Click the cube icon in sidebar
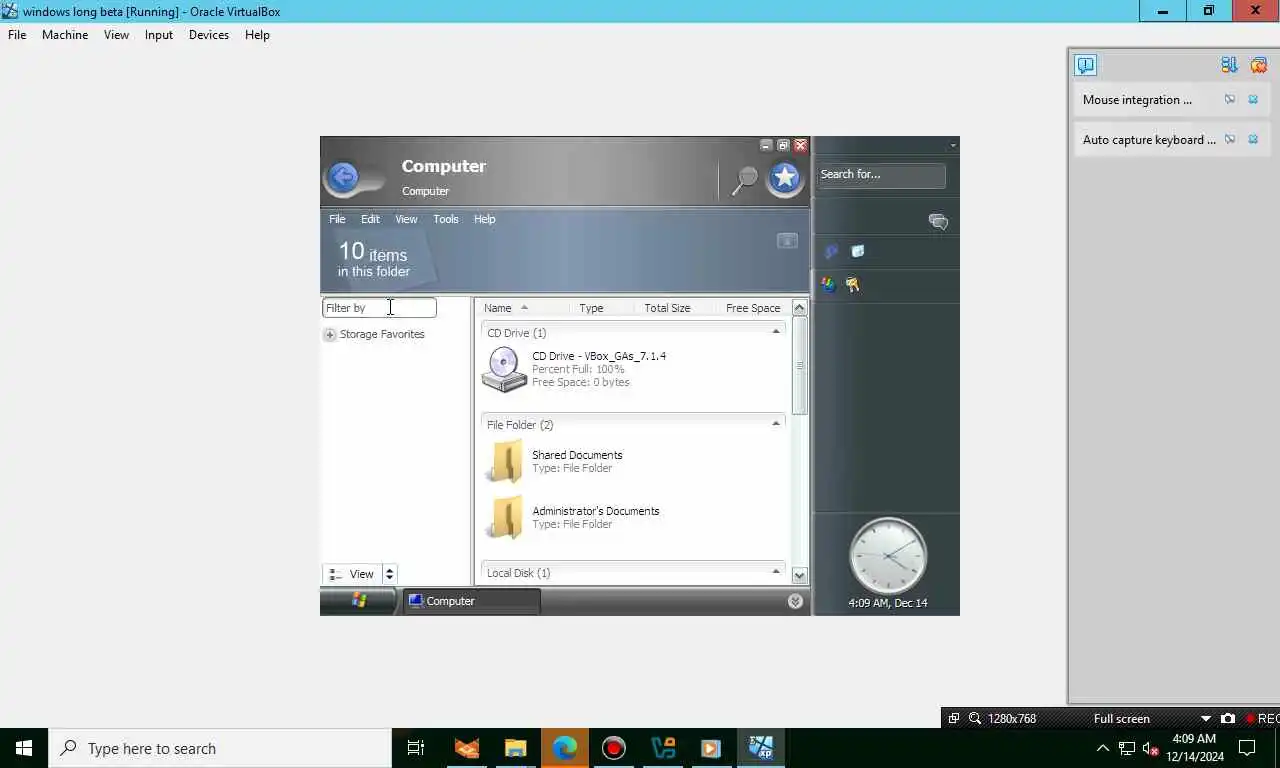 tap(857, 251)
